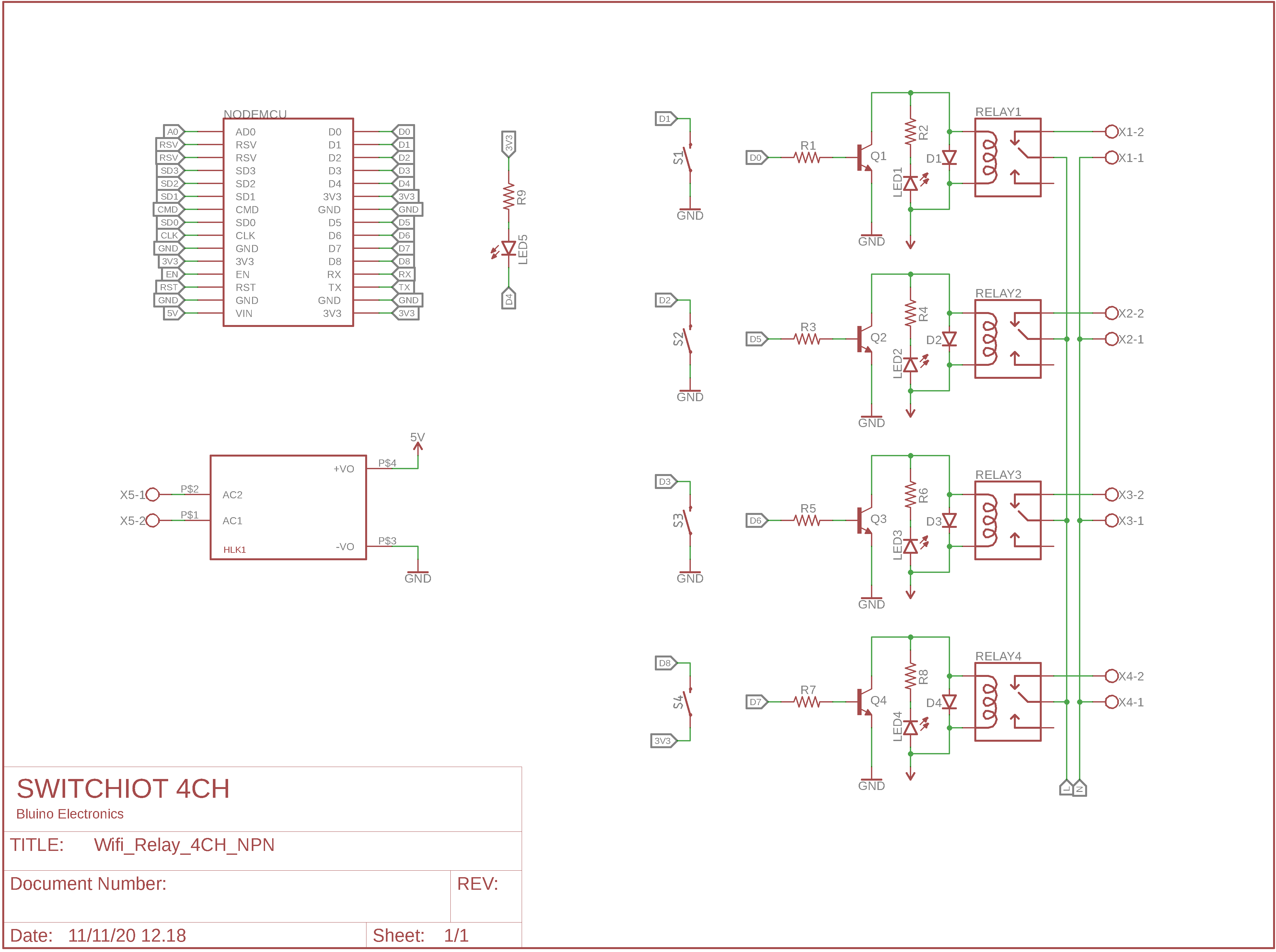The width and height of the screenshot is (1276, 952).
Task: Click the D4 label under LED5
Action: tap(508, 298)
